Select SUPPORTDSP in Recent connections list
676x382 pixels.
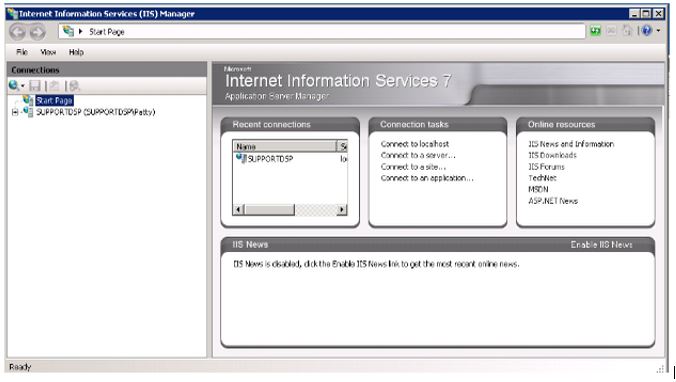pyautogui.click(x=270, y=159)
